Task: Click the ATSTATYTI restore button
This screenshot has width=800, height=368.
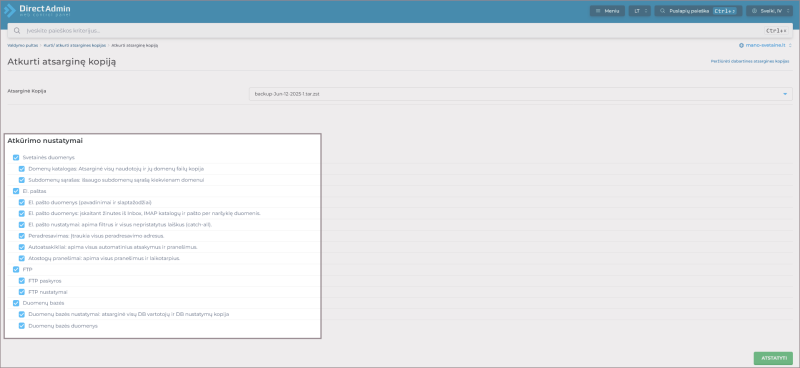Action: 773,358
